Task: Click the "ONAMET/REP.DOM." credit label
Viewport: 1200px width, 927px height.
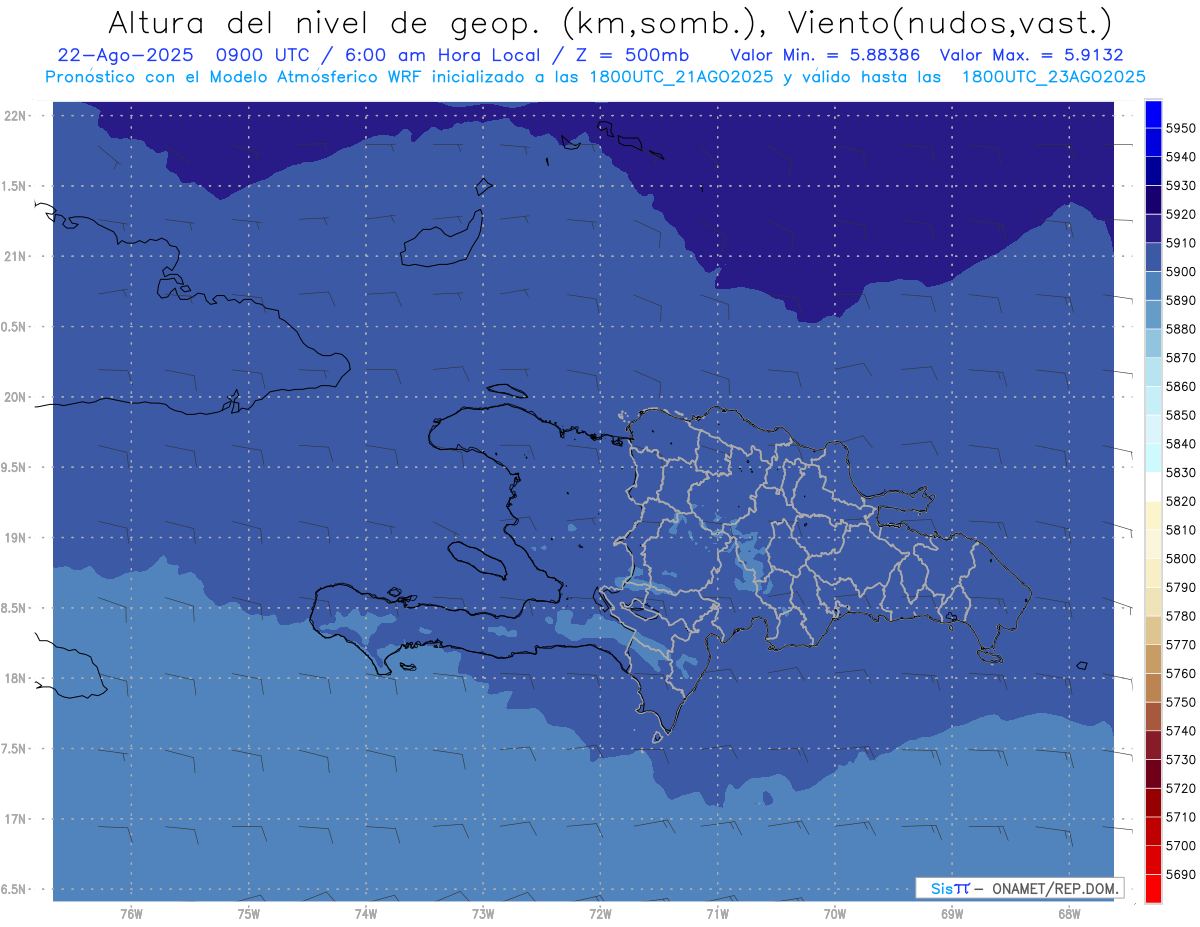Action: coord(1053,888)
